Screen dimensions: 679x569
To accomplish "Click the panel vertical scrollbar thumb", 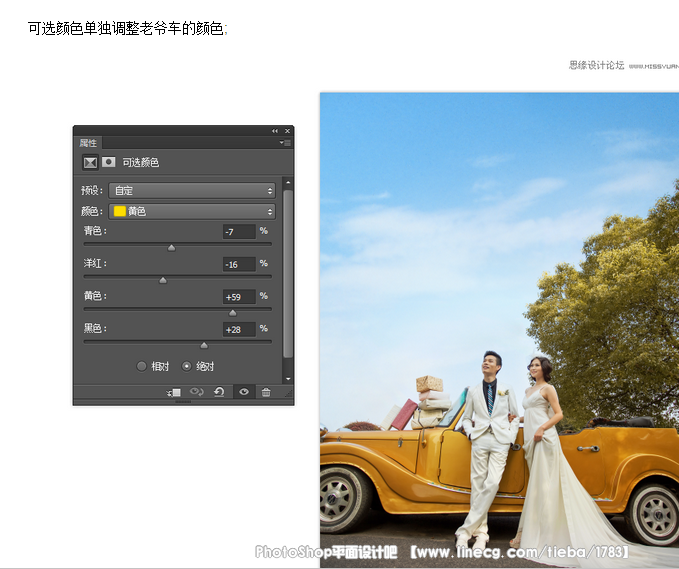I will click(288, 274).
